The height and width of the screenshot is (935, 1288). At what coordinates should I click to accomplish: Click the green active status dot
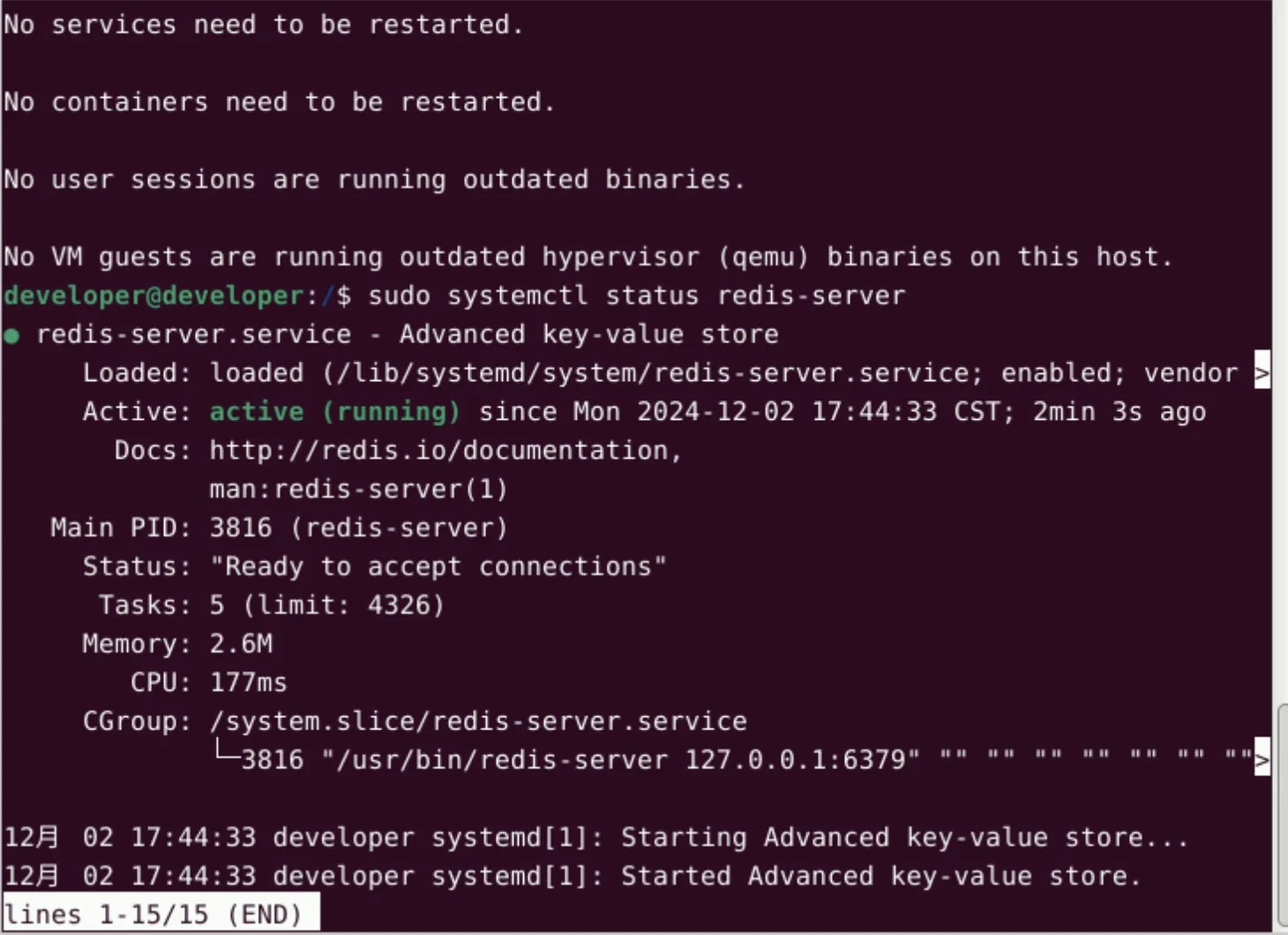11,335
